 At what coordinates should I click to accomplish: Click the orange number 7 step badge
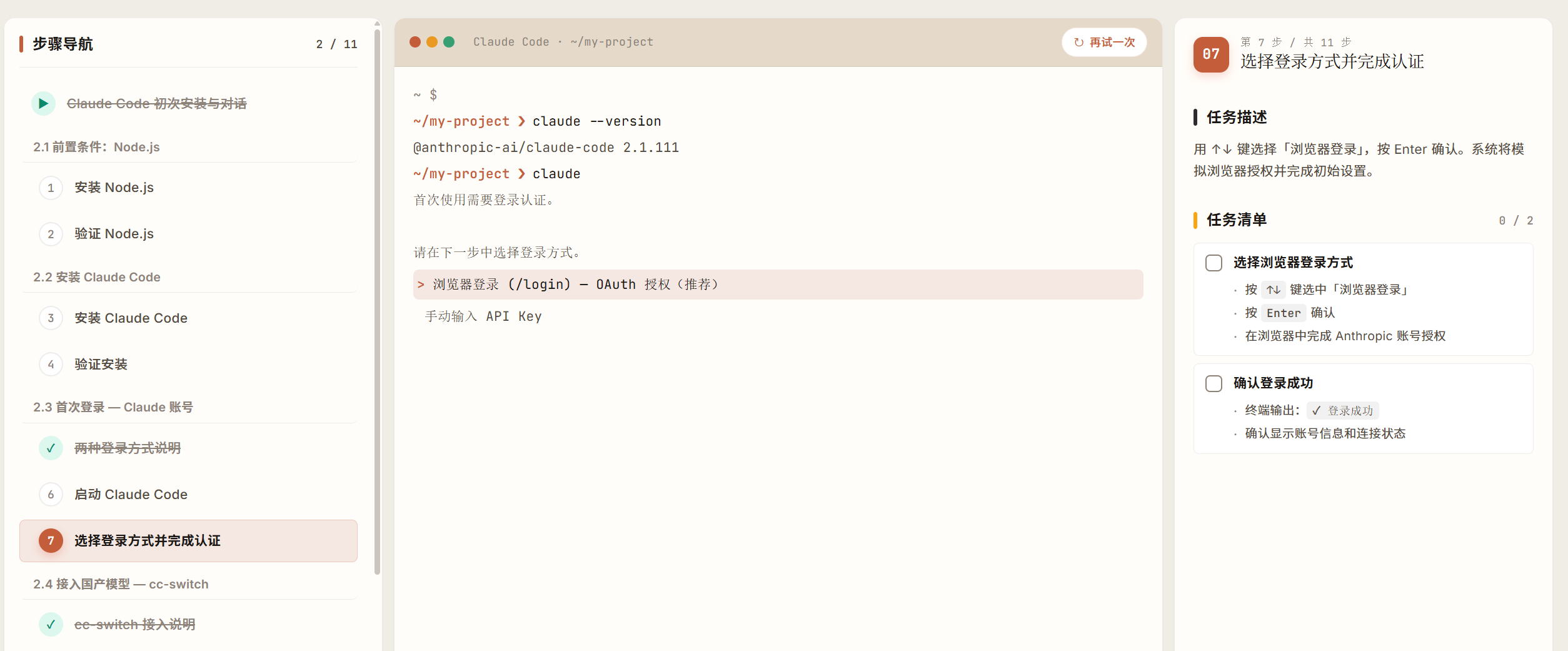(x=51, y=540)
